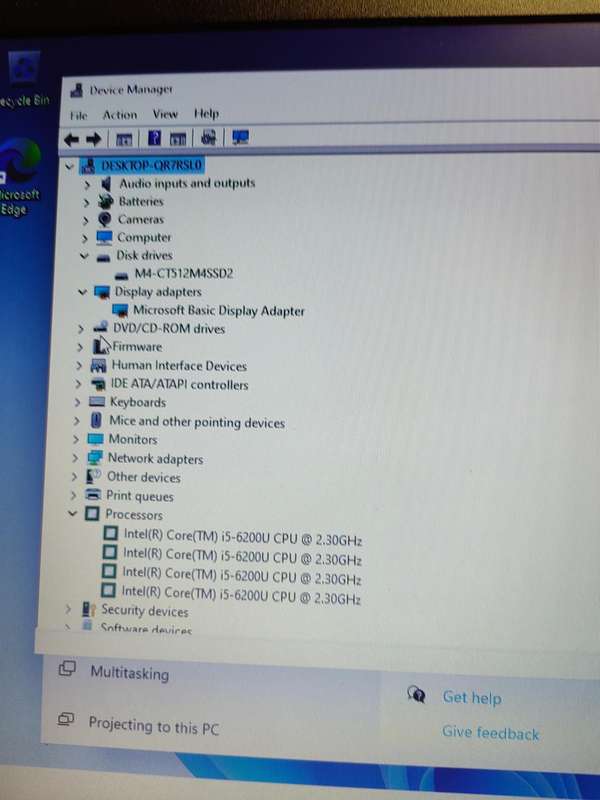Expand the Cameras category
This screenshot has height=800, width=600.
[85, 221]
